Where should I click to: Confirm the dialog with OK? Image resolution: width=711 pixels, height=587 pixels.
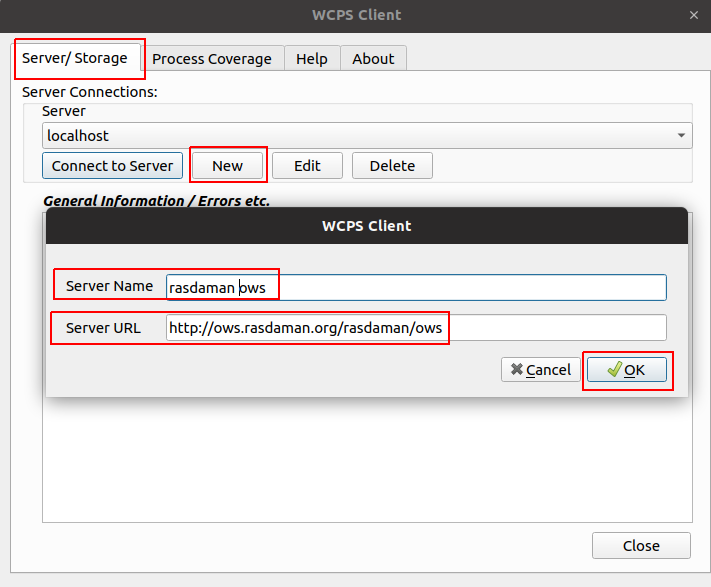[627, 370]
